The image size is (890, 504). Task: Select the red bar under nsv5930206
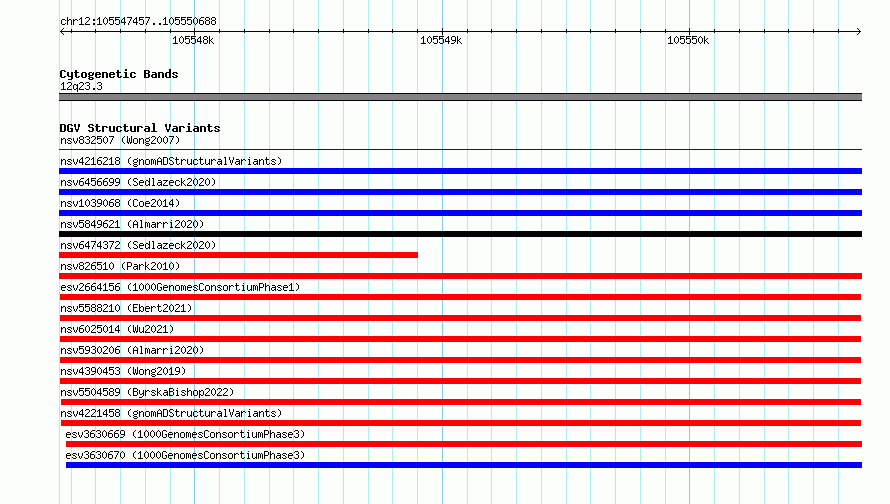(460, 360)
